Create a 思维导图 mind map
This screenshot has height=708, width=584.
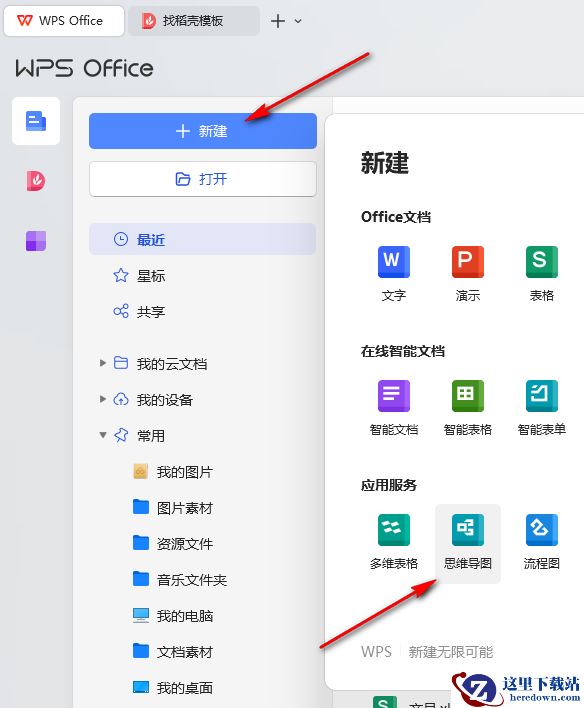[467, 543]
